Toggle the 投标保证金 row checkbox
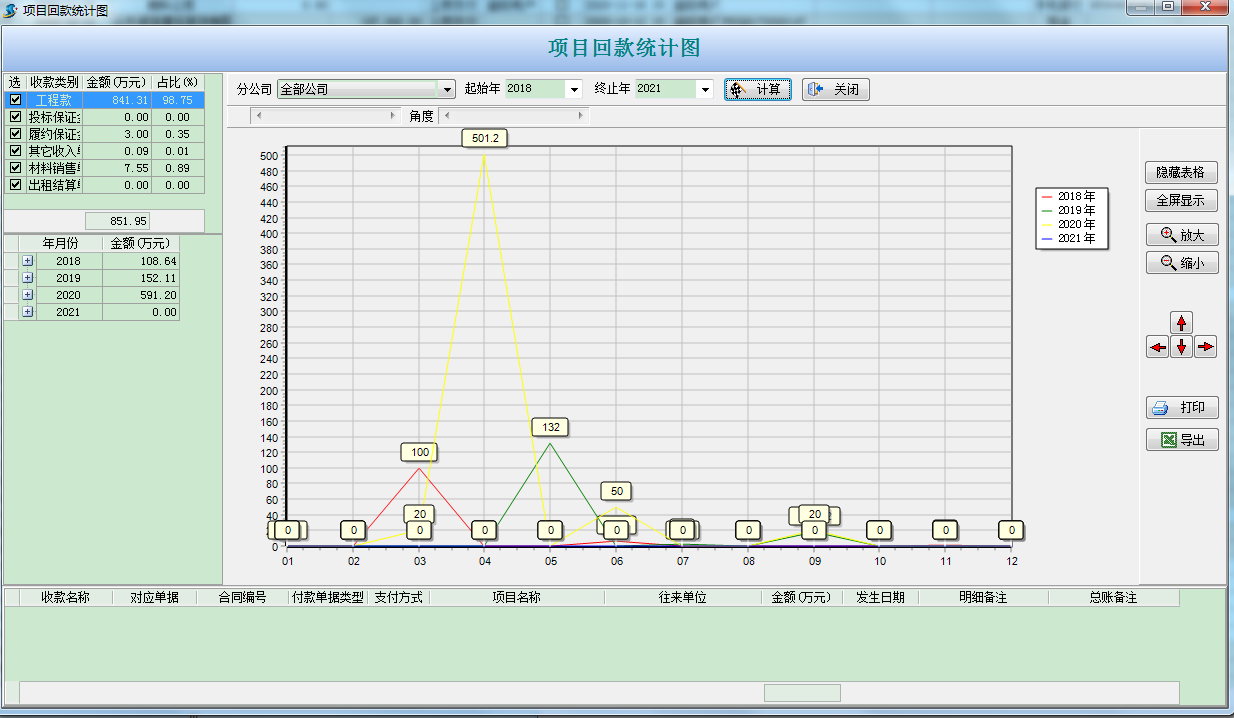The height and width of the screenshot is (718, 1234). click(x=15, y=117)
